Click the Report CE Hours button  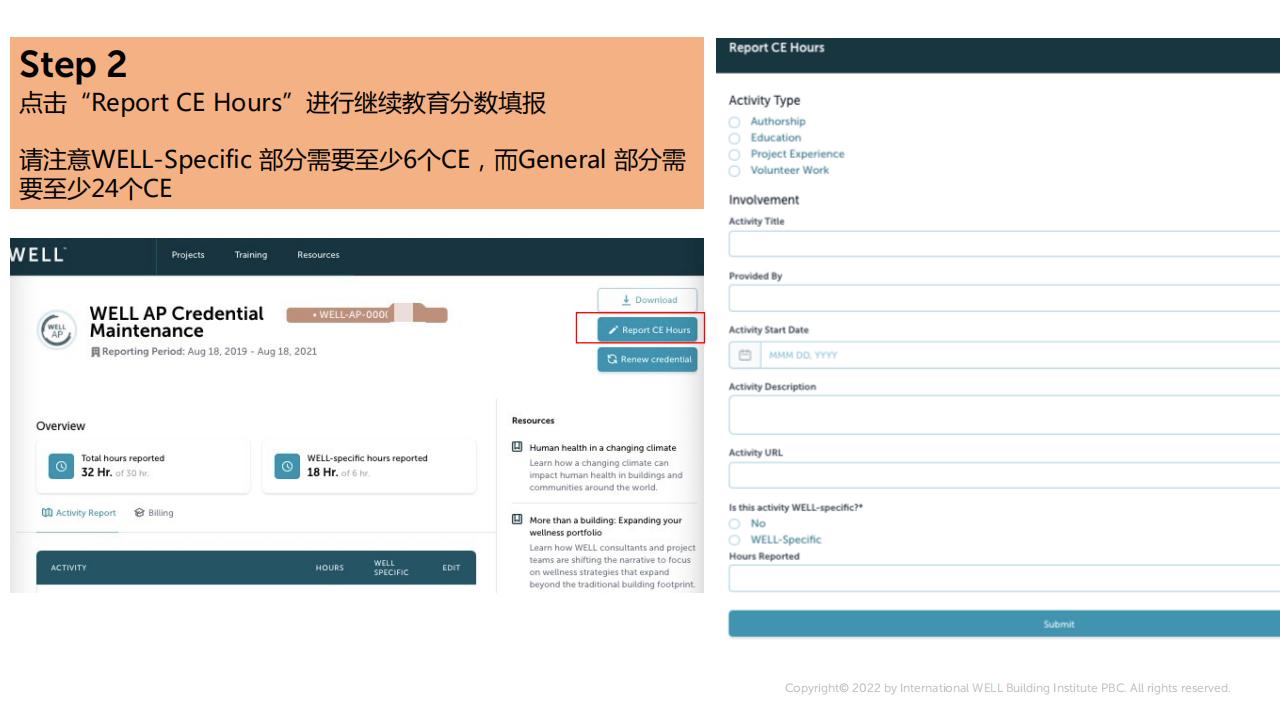coord(647,330)
